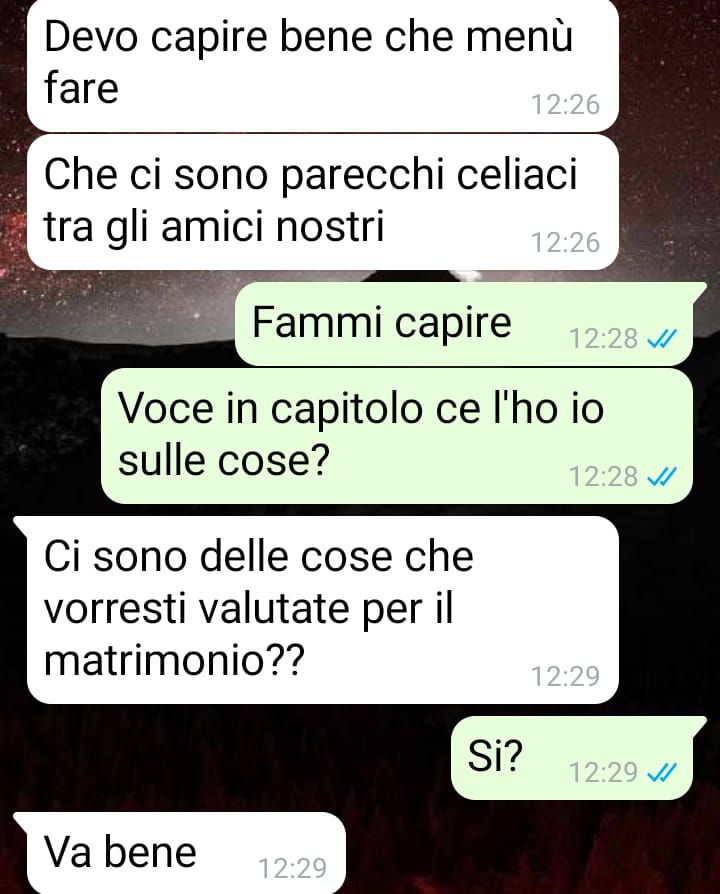Tap the "Va bene" message bubble
Screen dimensions: 720x894
[x=179, y=853]
